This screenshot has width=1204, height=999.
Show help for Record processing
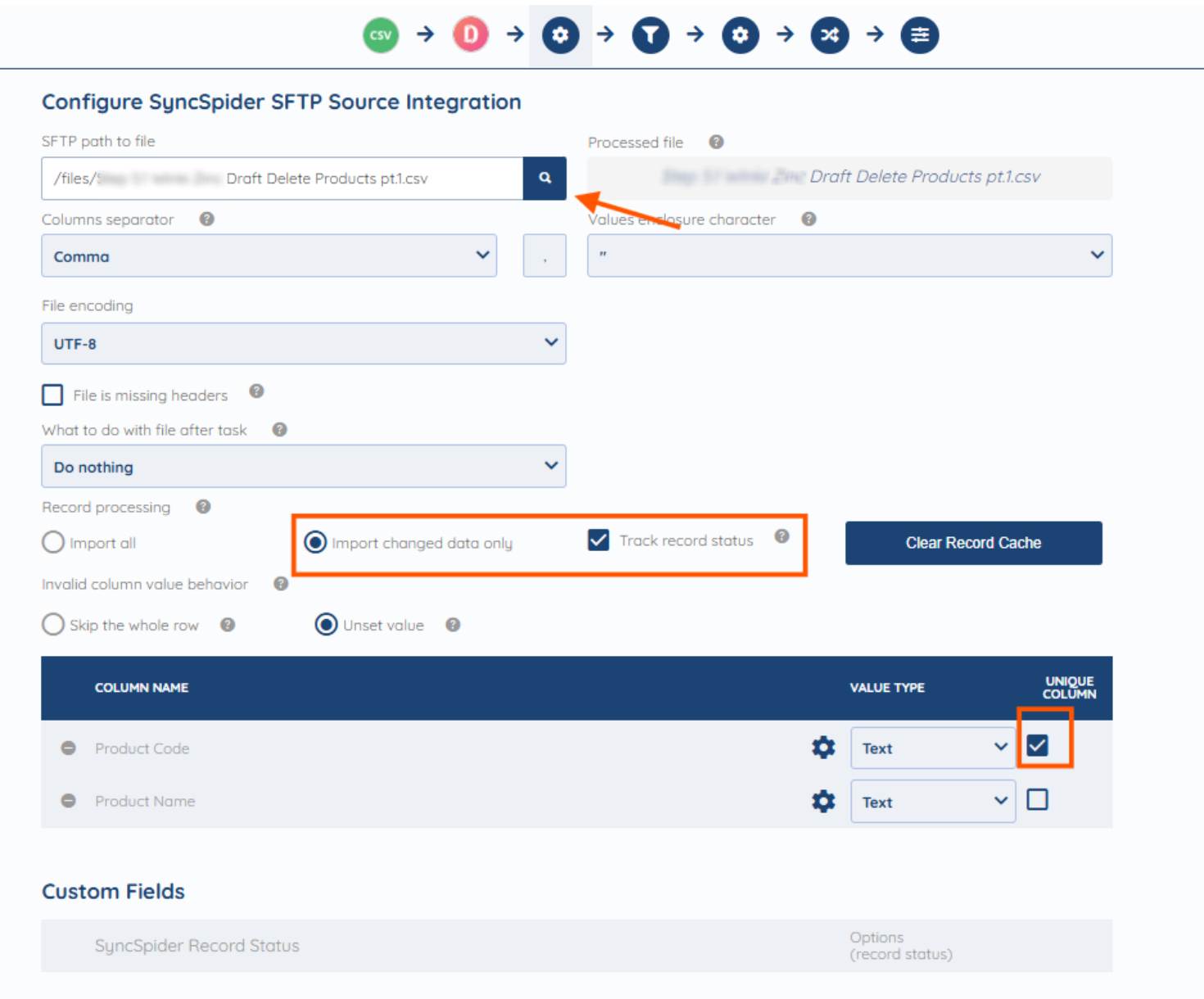(203, 506)
